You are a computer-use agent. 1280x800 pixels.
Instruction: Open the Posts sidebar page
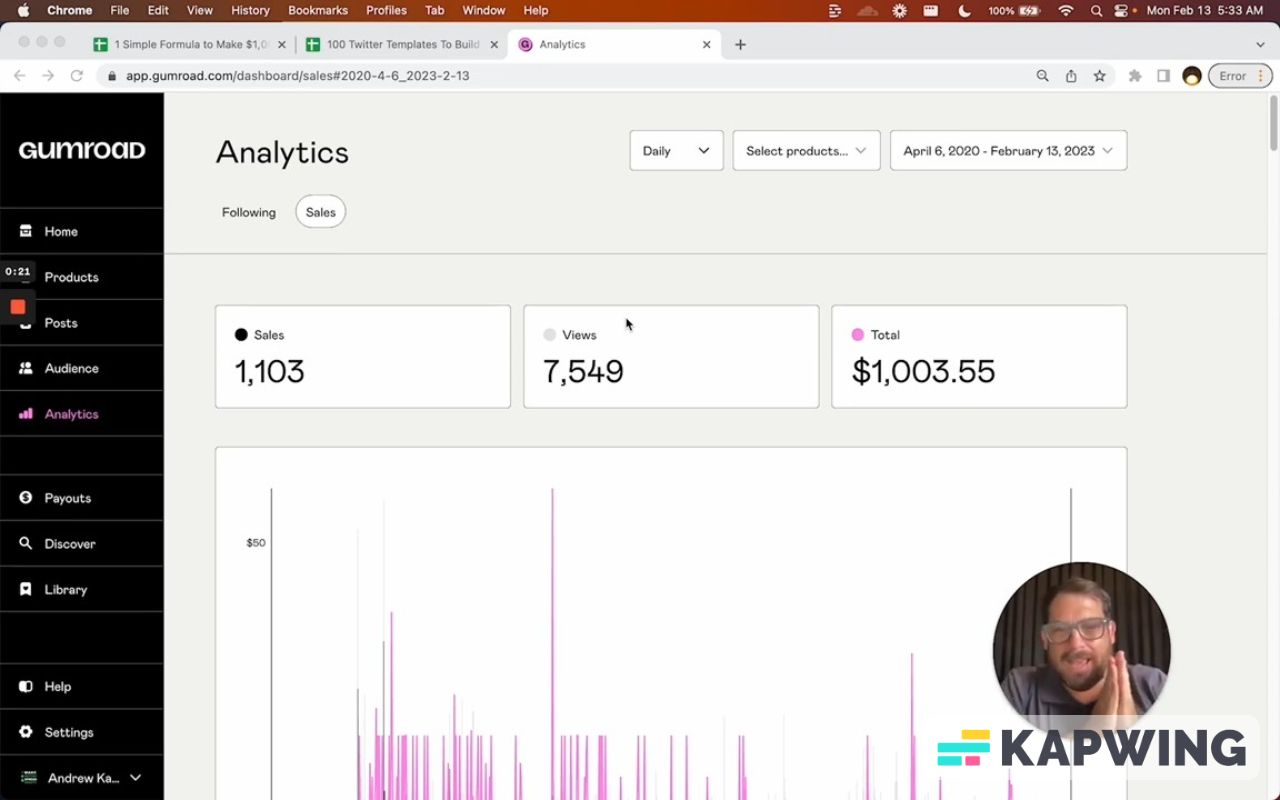[x=81, y=323]
